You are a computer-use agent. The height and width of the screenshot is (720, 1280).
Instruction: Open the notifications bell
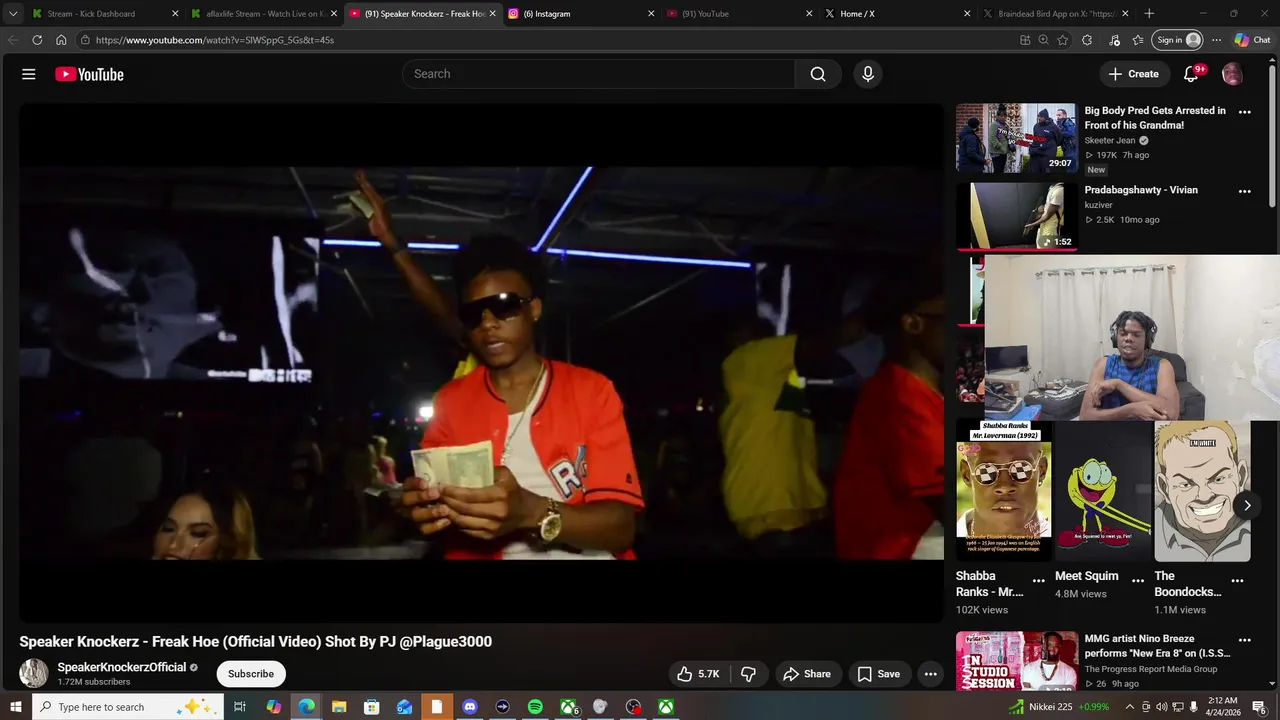coord(1191,74)
